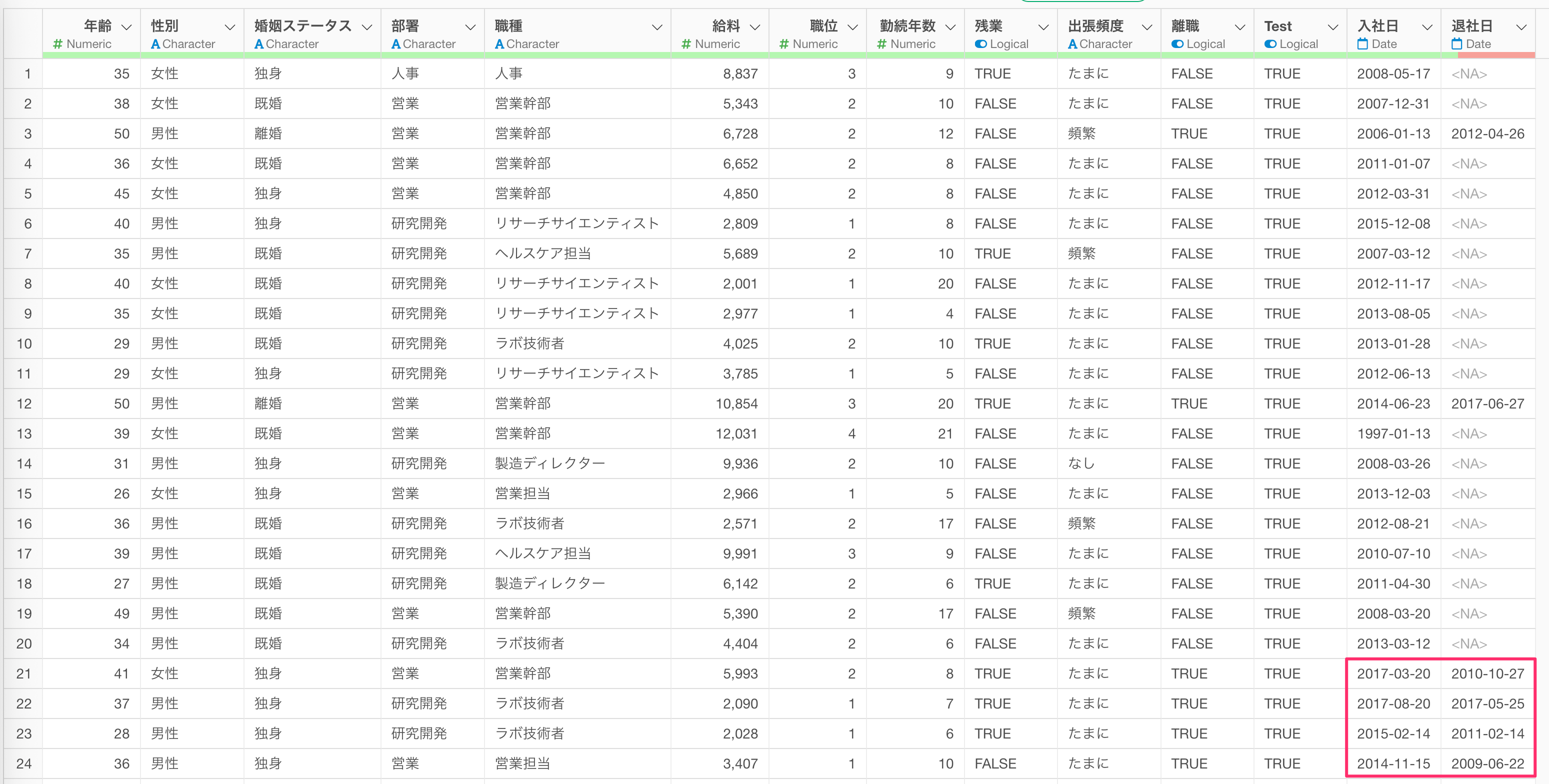This screenshot has height=784, width=1549.
Task: Click the Logical type icon under 残業
Action: [x=981, y=44]
